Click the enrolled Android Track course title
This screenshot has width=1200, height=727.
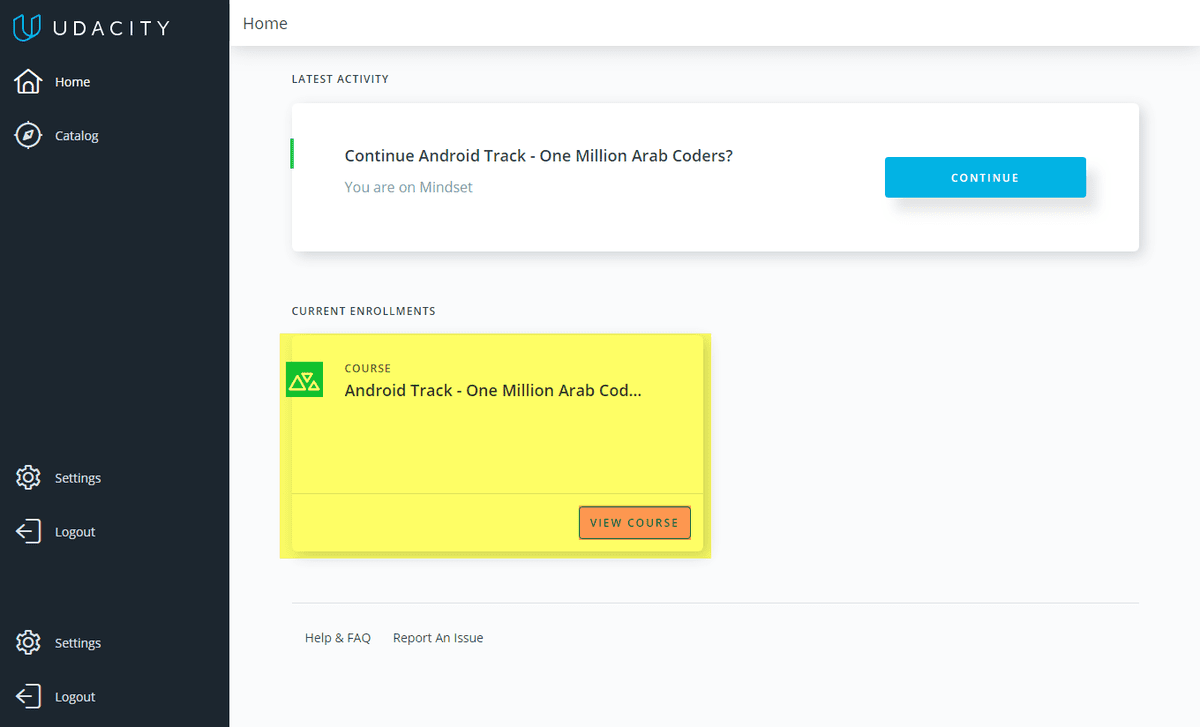pos(492,390)
